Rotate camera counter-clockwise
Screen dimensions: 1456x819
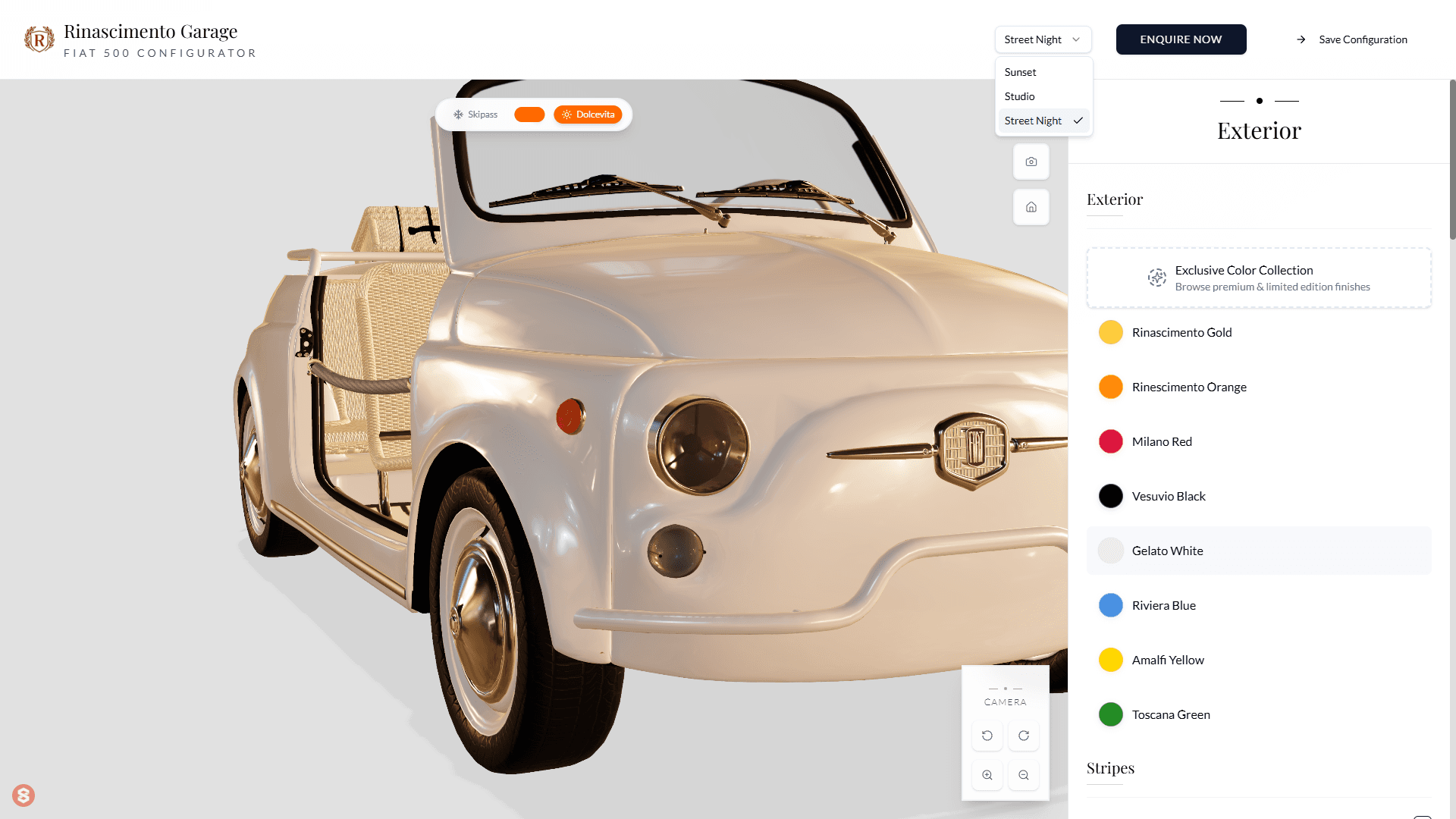coord(987,736)
